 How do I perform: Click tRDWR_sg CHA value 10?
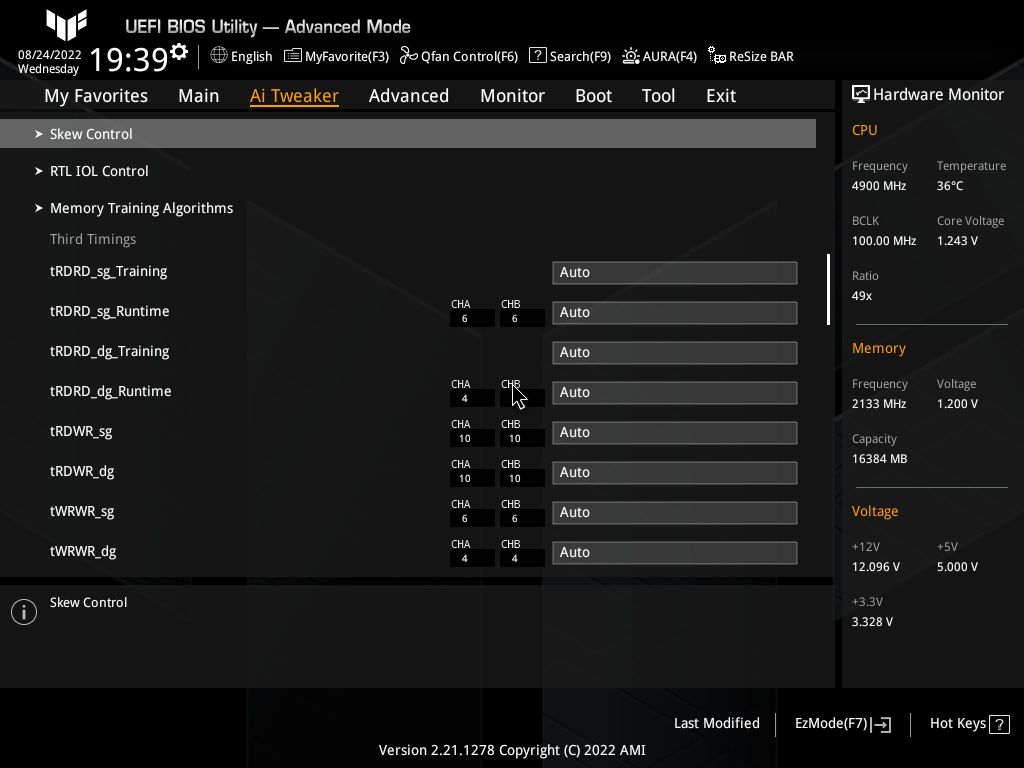[464, 439]
